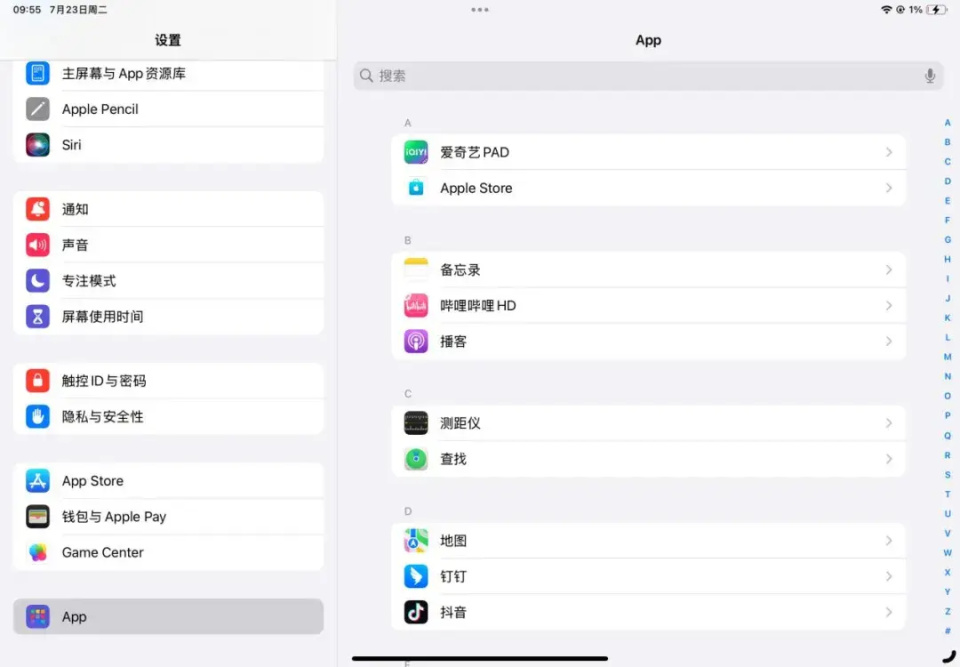Expand 测距仪 row chevron

(889, 423)
